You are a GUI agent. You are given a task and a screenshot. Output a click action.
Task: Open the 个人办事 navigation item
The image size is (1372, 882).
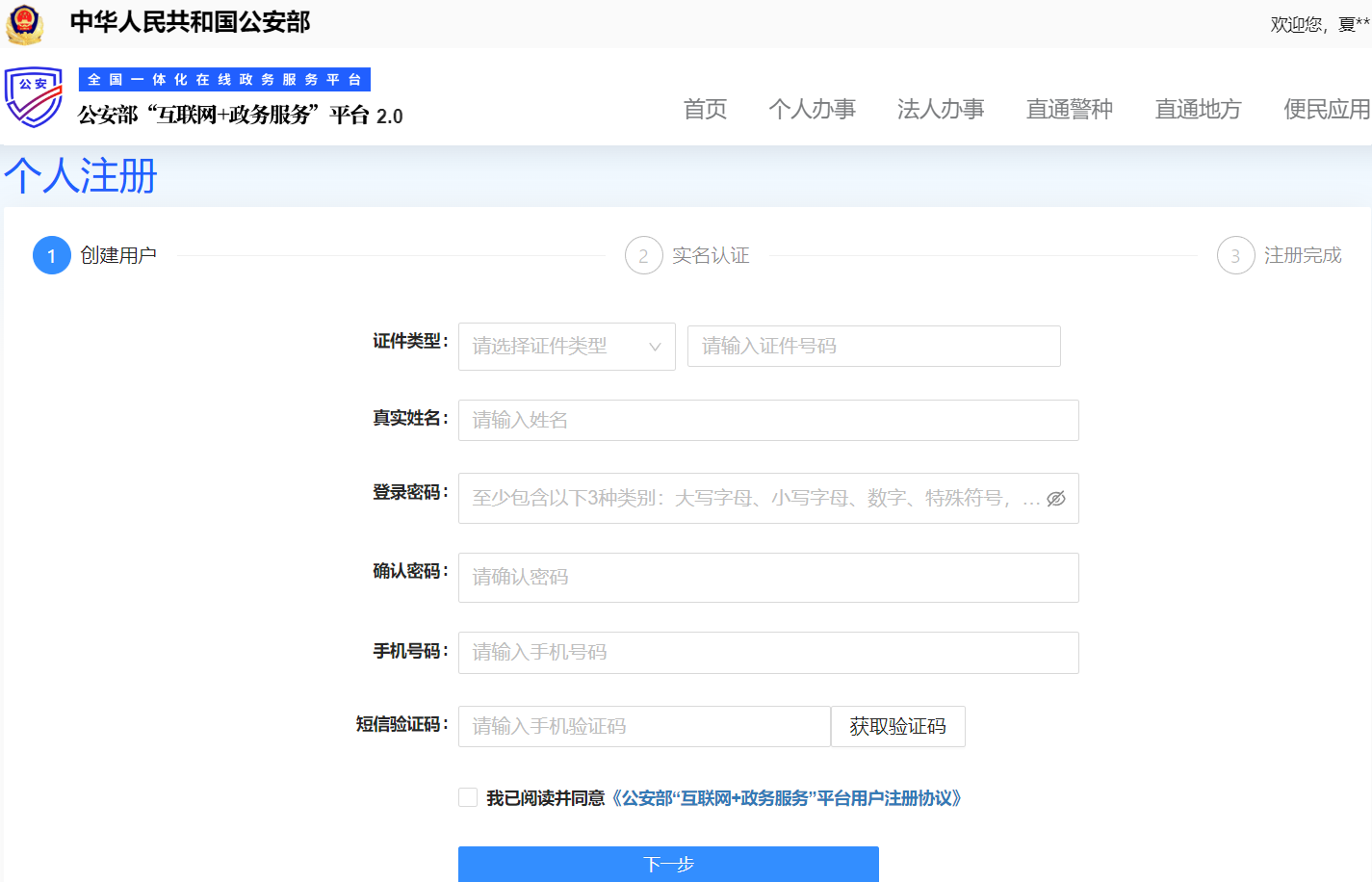813,110
